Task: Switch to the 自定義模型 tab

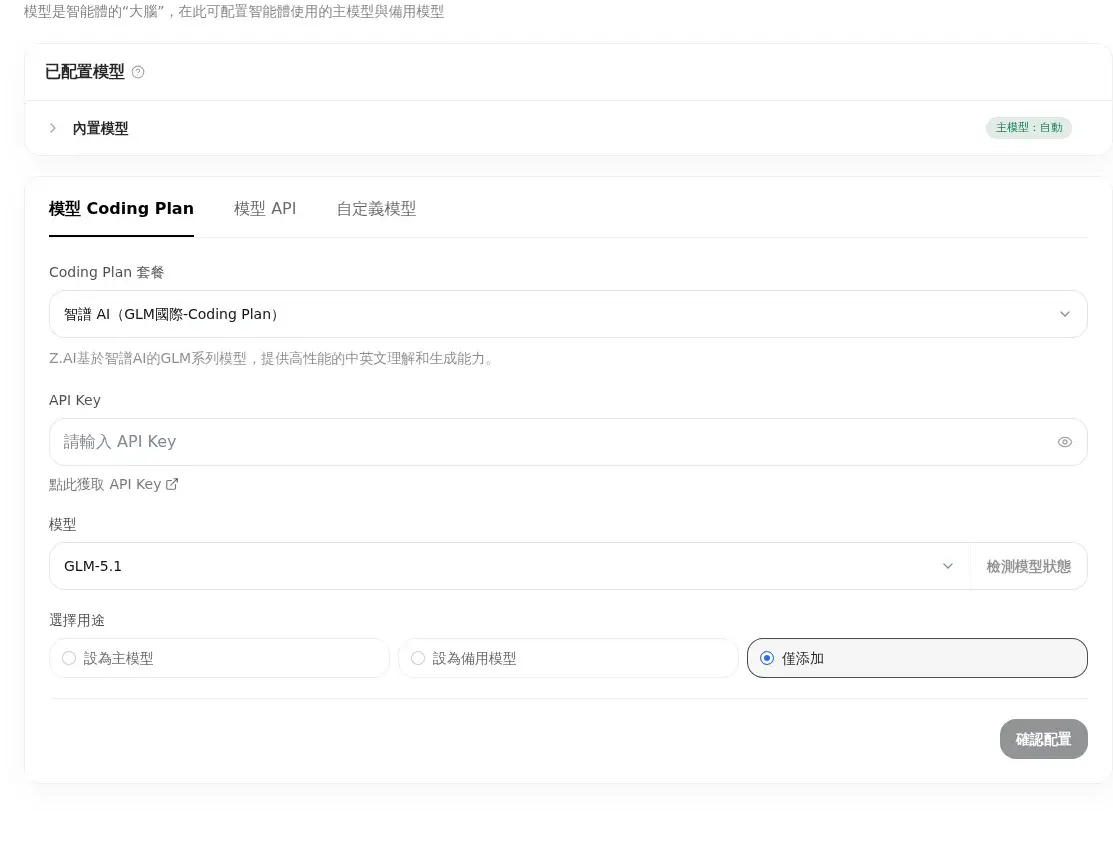Action: [376, 209]
